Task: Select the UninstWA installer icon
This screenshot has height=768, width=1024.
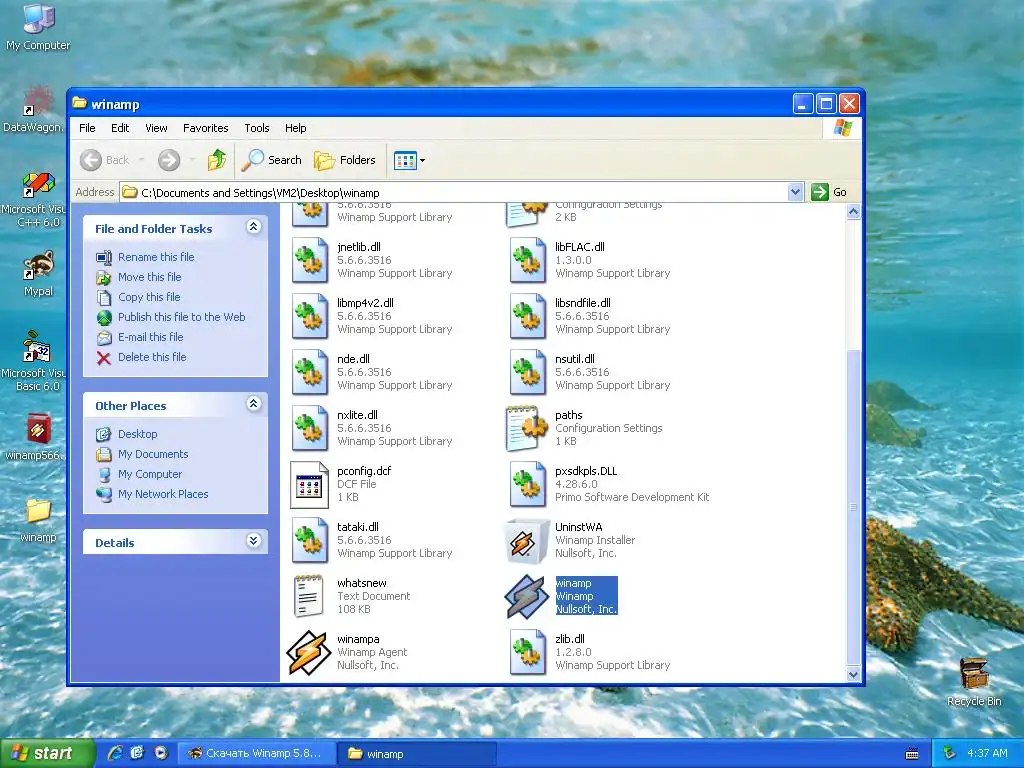Action: pyautogui.click(x=527, y=541)
